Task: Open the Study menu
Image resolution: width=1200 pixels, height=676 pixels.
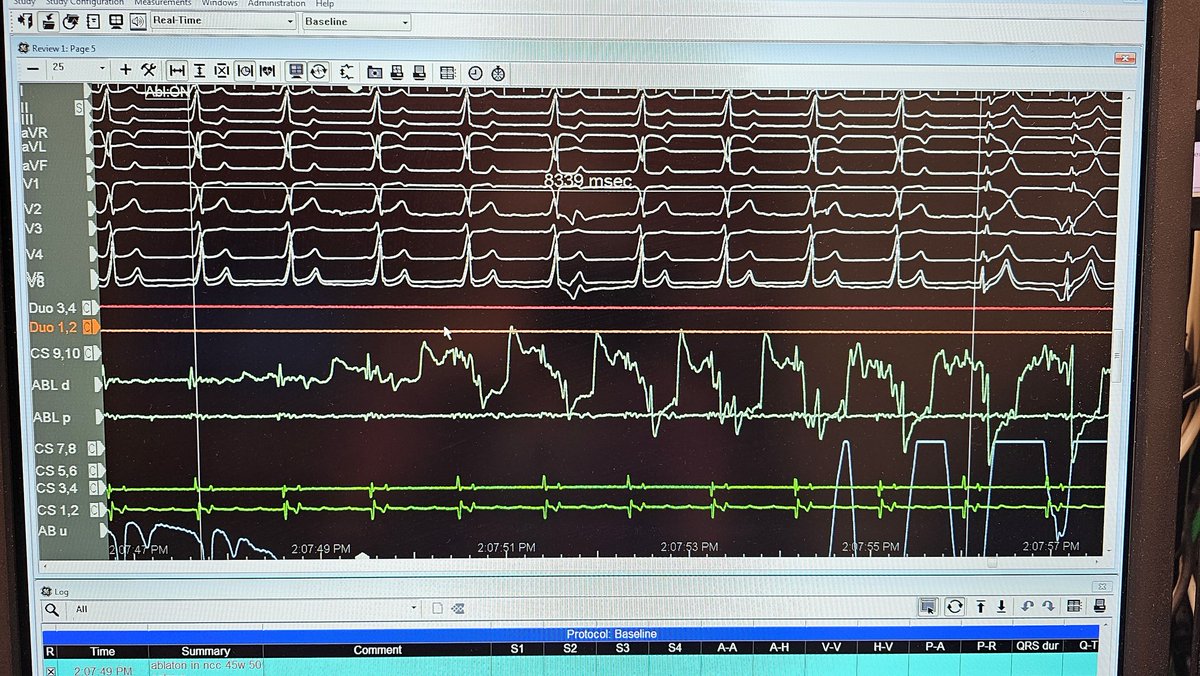Action: [25, 3]
